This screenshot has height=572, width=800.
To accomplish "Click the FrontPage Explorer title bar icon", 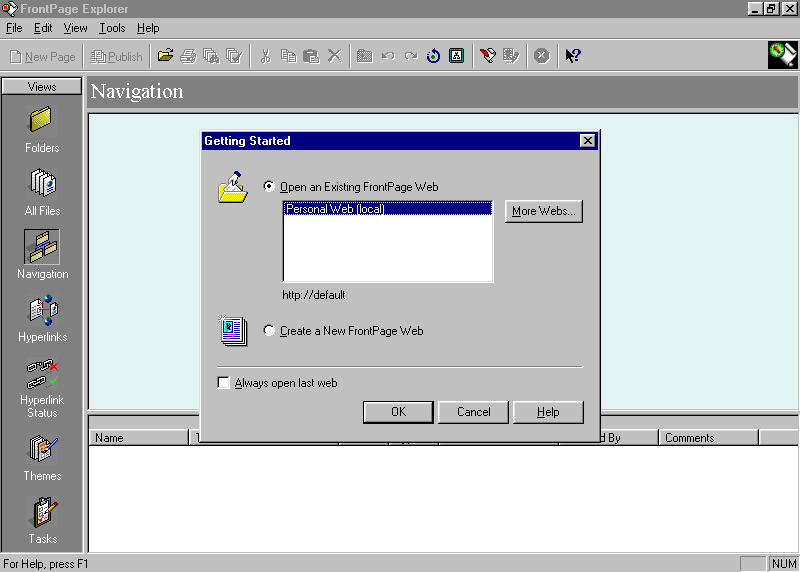I will point(9,9).
